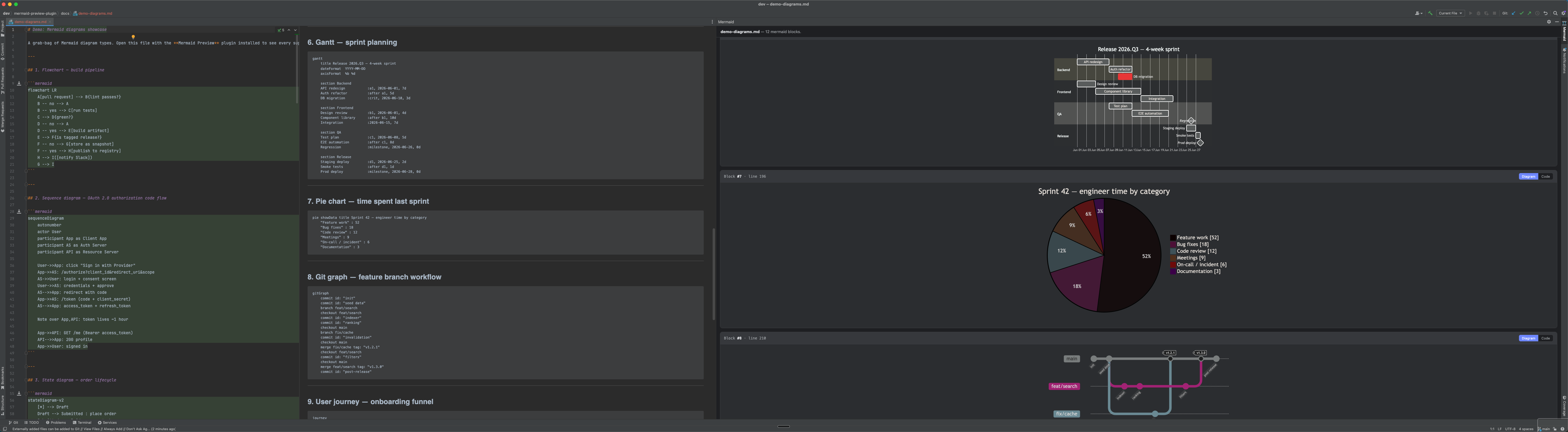This screenshot has height=432, width=1568.
Task: Click Search Everywhere magnifier icon
Action: 1555,13
